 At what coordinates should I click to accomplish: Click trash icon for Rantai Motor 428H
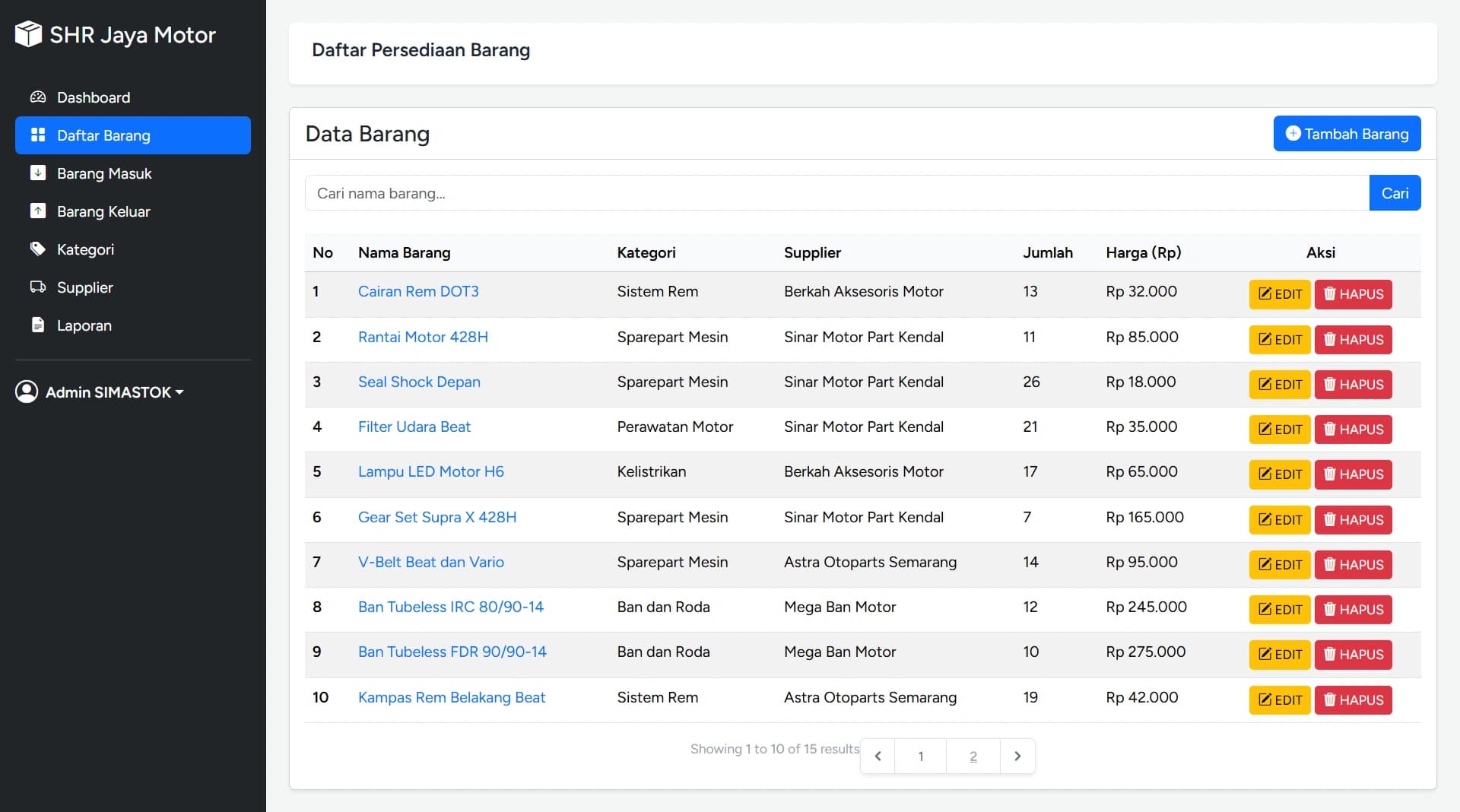pyautogui.click(x=1330, y=339)
